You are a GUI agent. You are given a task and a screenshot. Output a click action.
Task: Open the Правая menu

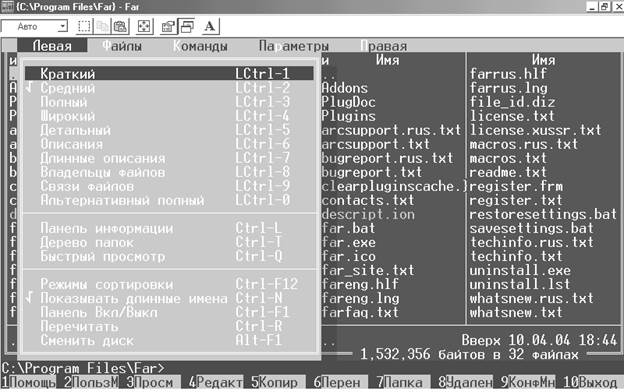[x=384, y=46]
